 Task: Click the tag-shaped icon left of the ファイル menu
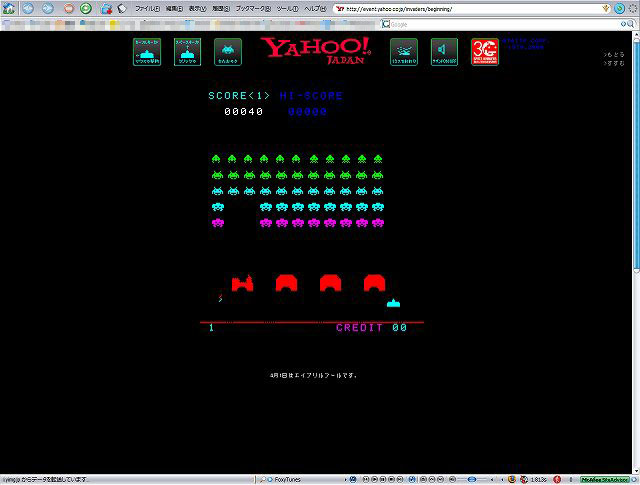[x=122, y=9]
